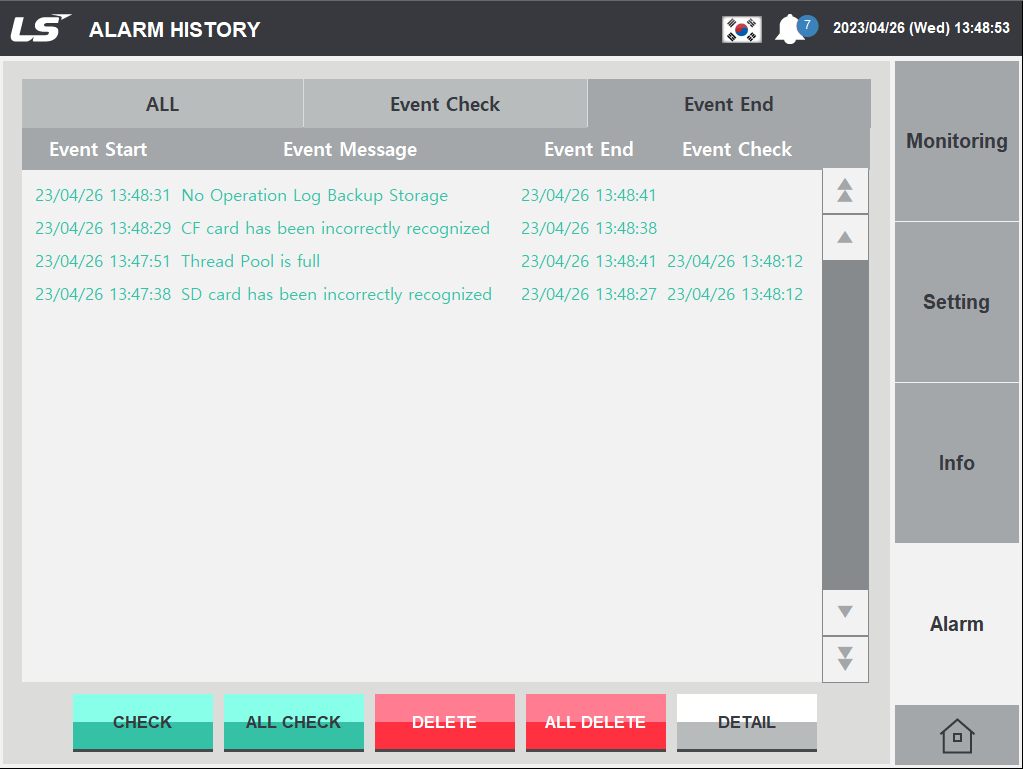Click end time 23/04/26 13:48:27
Viewport: 1024px width, 769px height.
(x=589, y=294)
